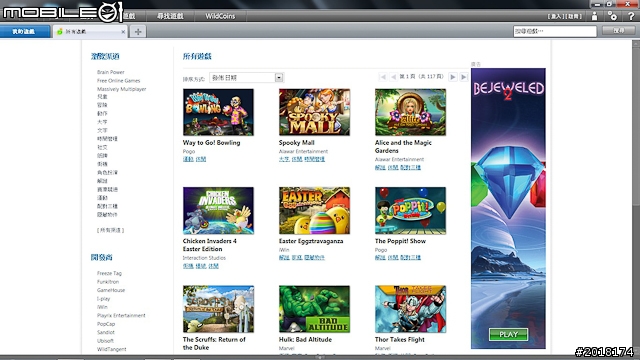The width and height of the screenshot is (640, 360).
Task: Filter by developer PopCap
Action: [106, 324]
